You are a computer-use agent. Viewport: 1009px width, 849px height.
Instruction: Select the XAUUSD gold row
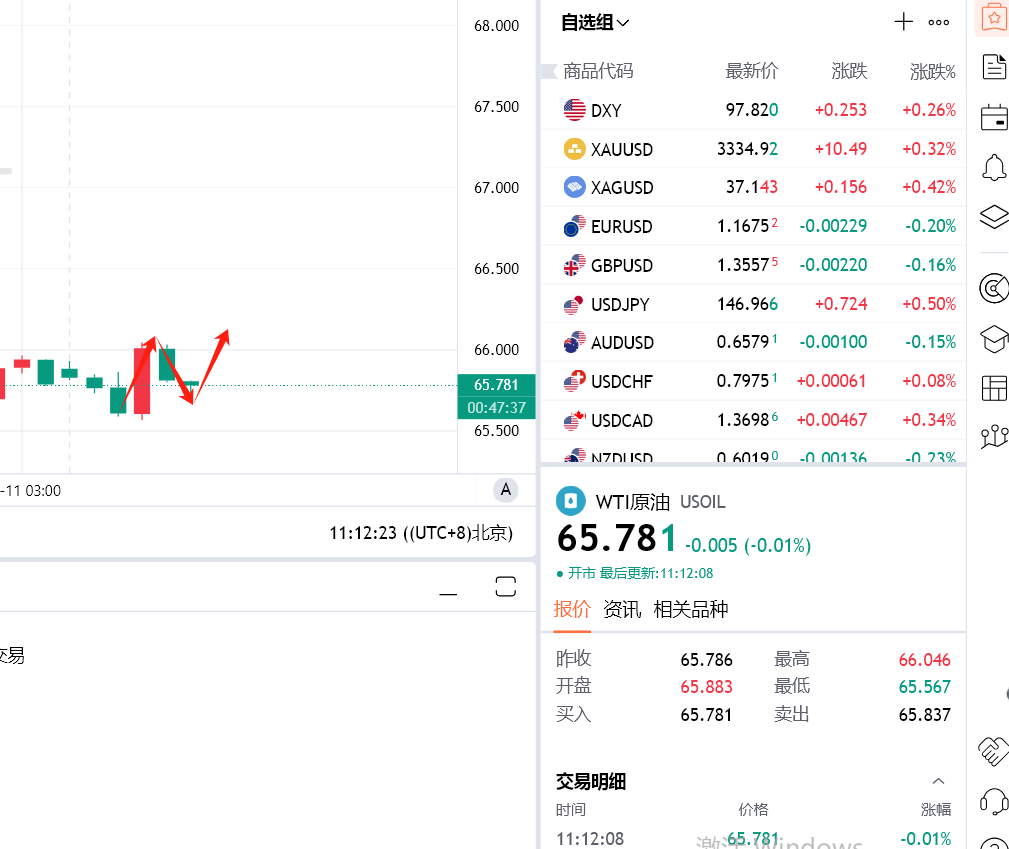click(753, 149)
